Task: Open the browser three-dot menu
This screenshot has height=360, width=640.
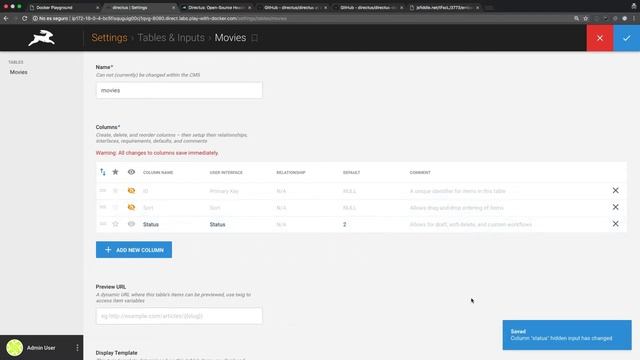Action: click(x=634, y=18)
